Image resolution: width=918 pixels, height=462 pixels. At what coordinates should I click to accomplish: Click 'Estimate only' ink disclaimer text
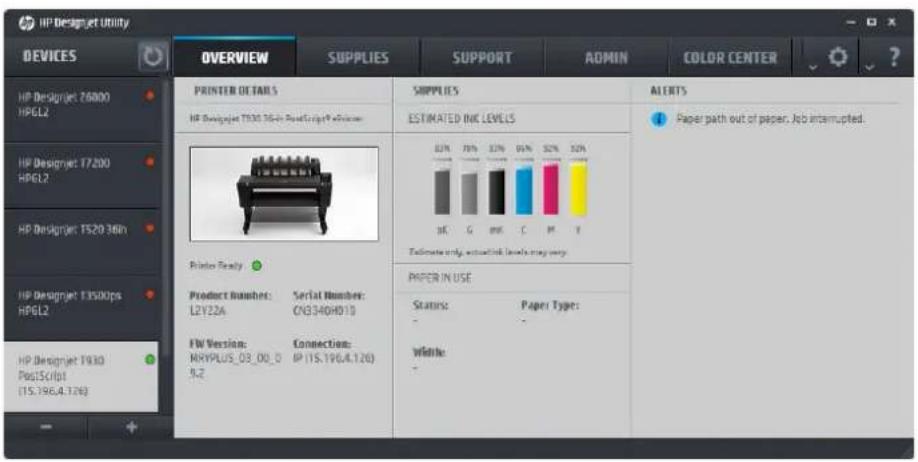pos(488,252)
